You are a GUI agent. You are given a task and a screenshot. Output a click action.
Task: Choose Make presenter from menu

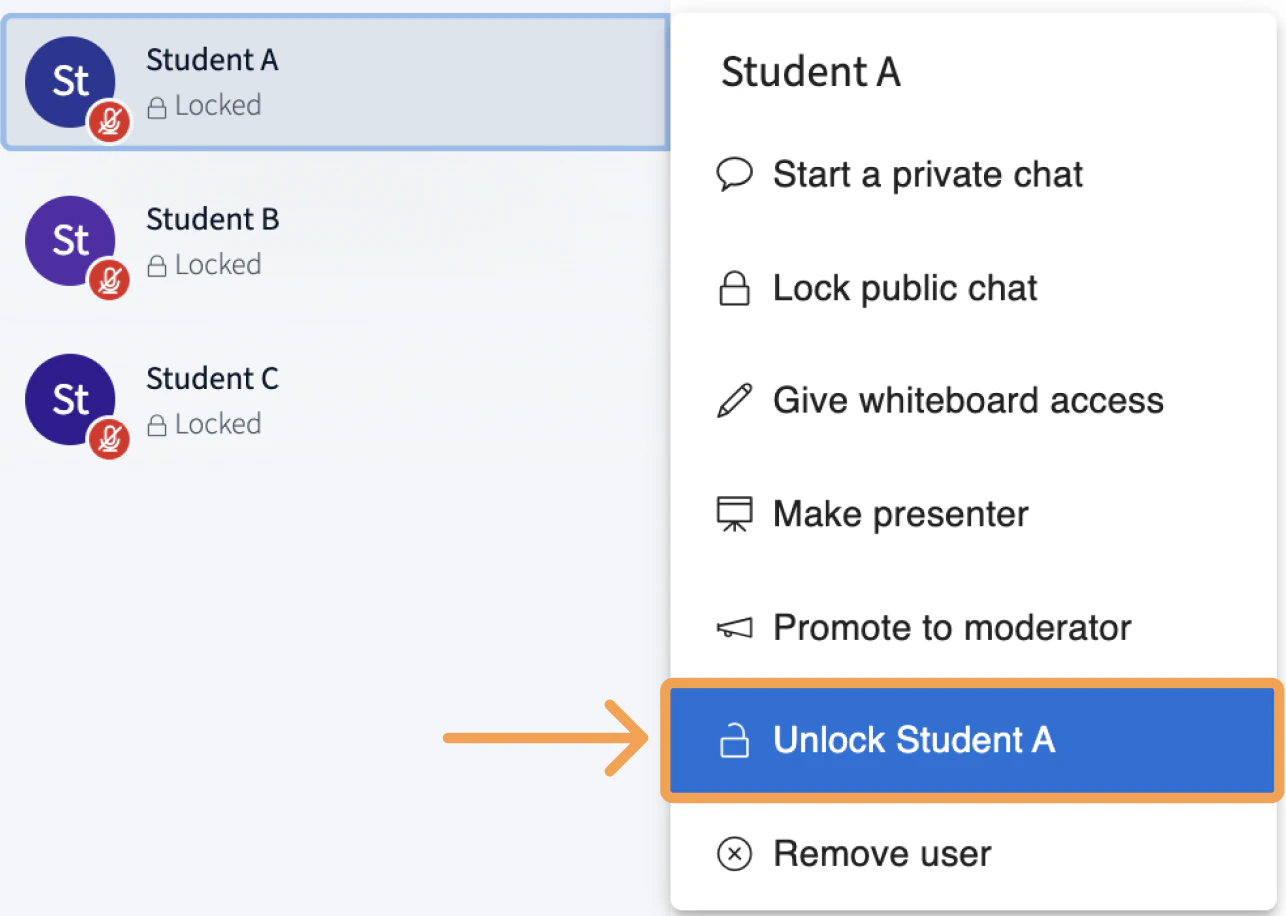[900, 514]
